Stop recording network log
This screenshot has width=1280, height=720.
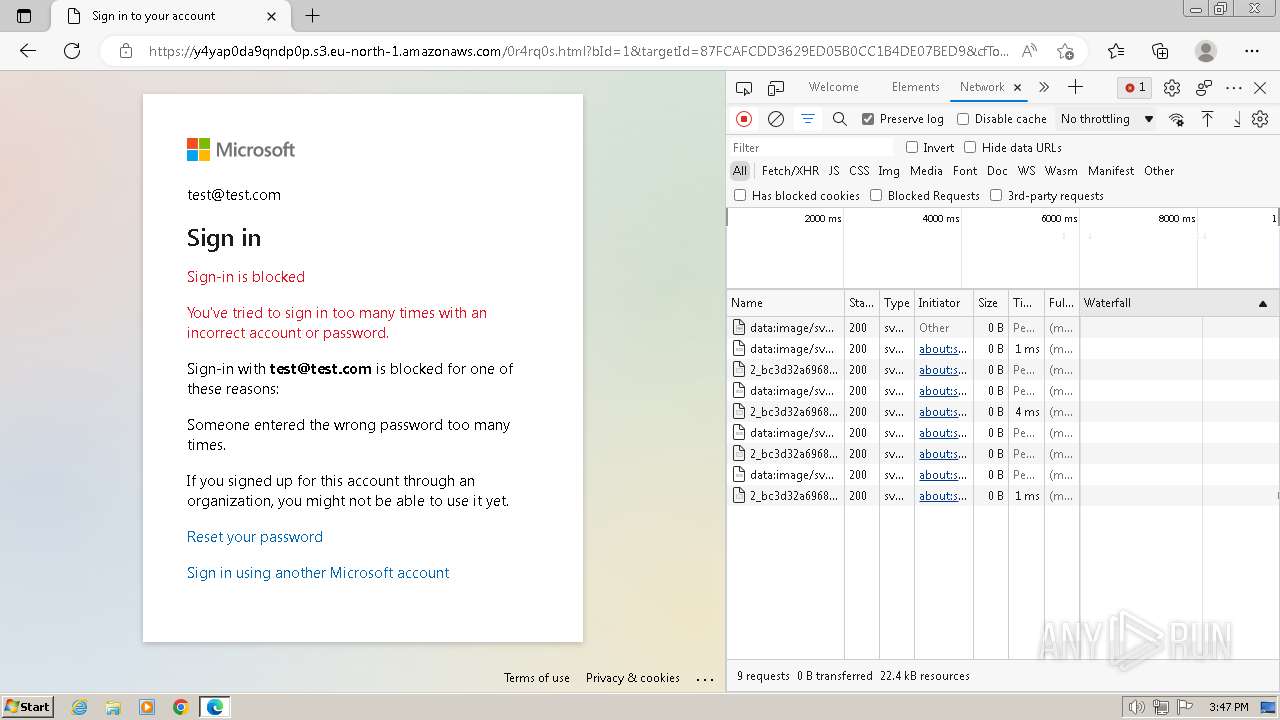(744, 119)
